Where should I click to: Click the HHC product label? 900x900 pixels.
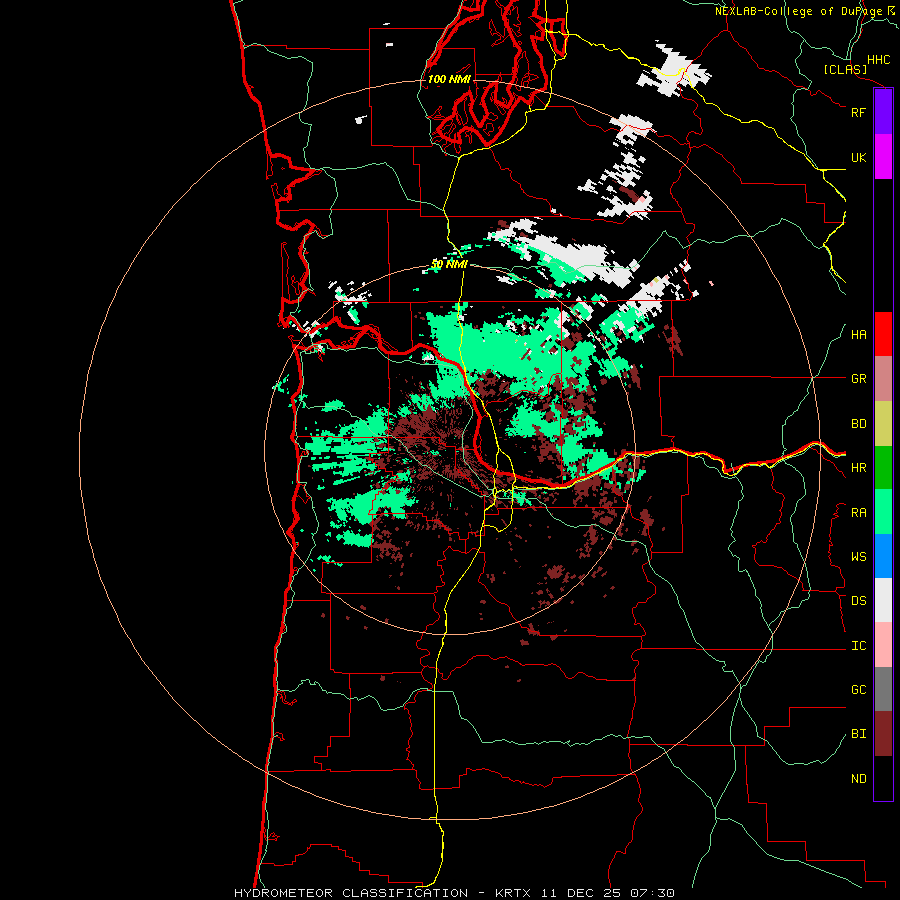tap(879, 60)
